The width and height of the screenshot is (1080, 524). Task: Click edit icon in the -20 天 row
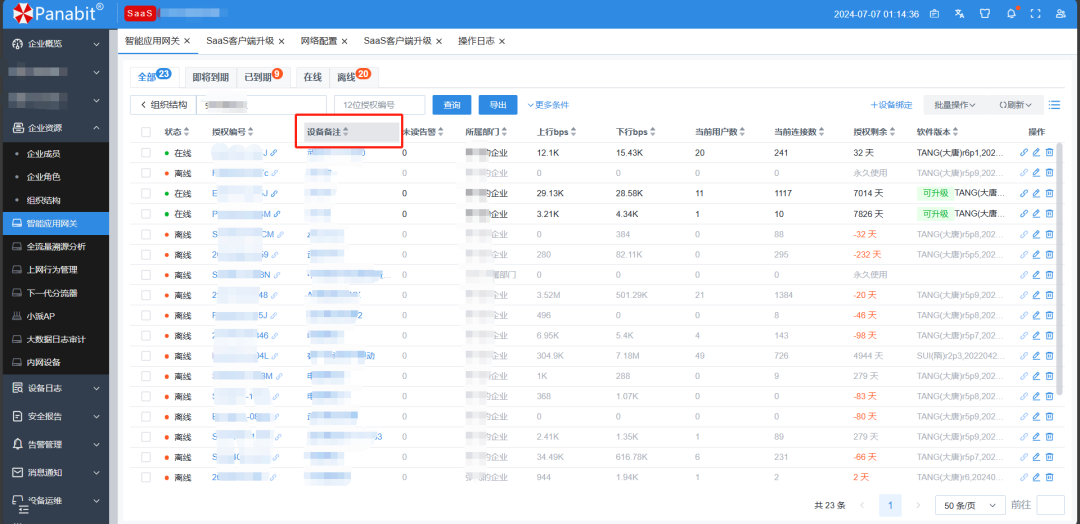pos(1036,295)
